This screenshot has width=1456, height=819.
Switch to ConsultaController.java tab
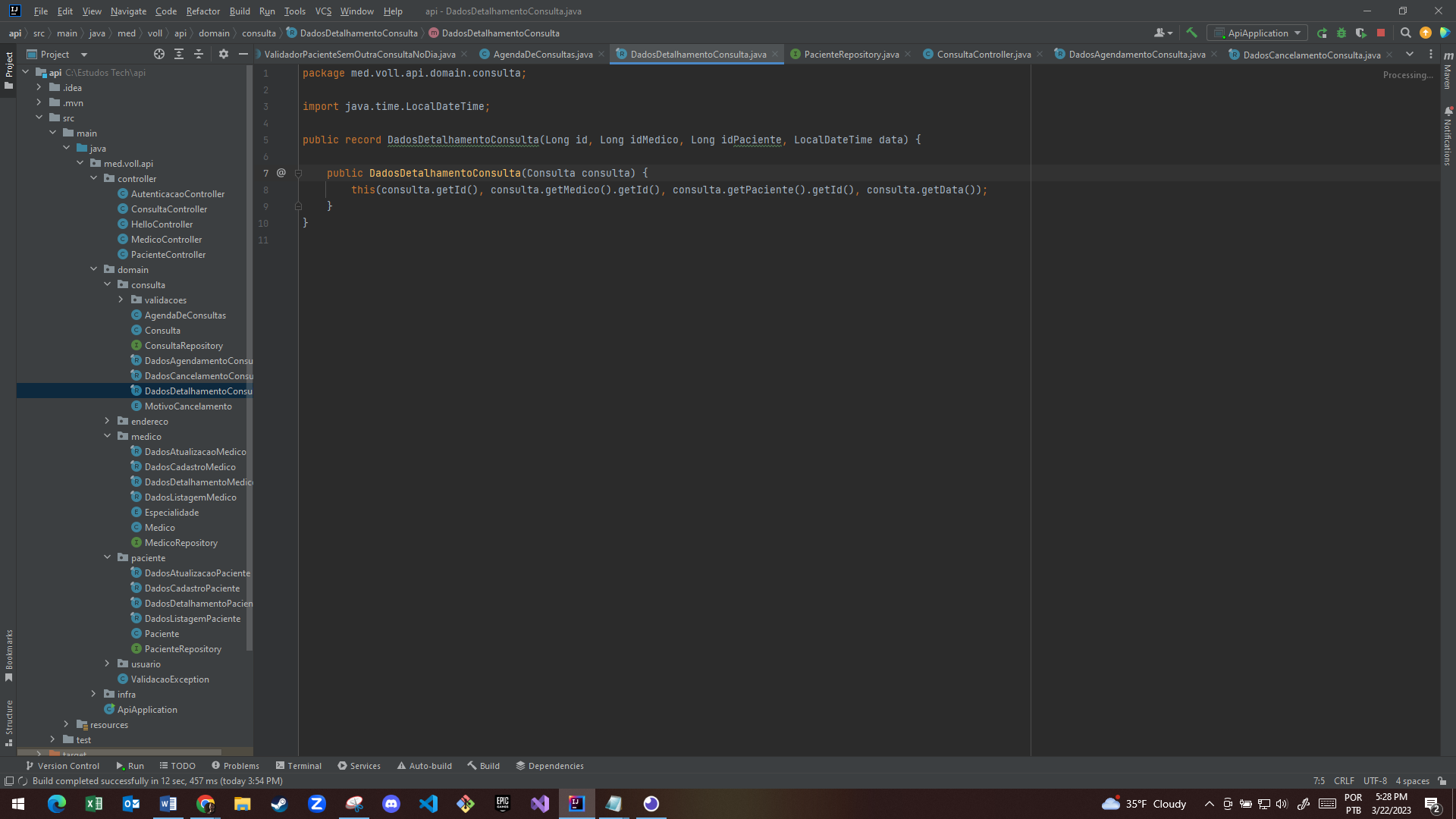coord(983,54)
